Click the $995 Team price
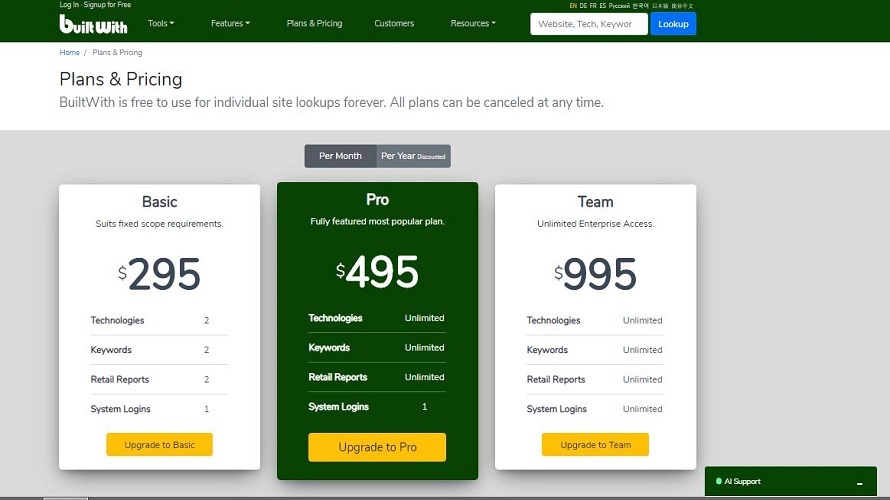This screenshot has height=500, width=890. coord(595,274)
